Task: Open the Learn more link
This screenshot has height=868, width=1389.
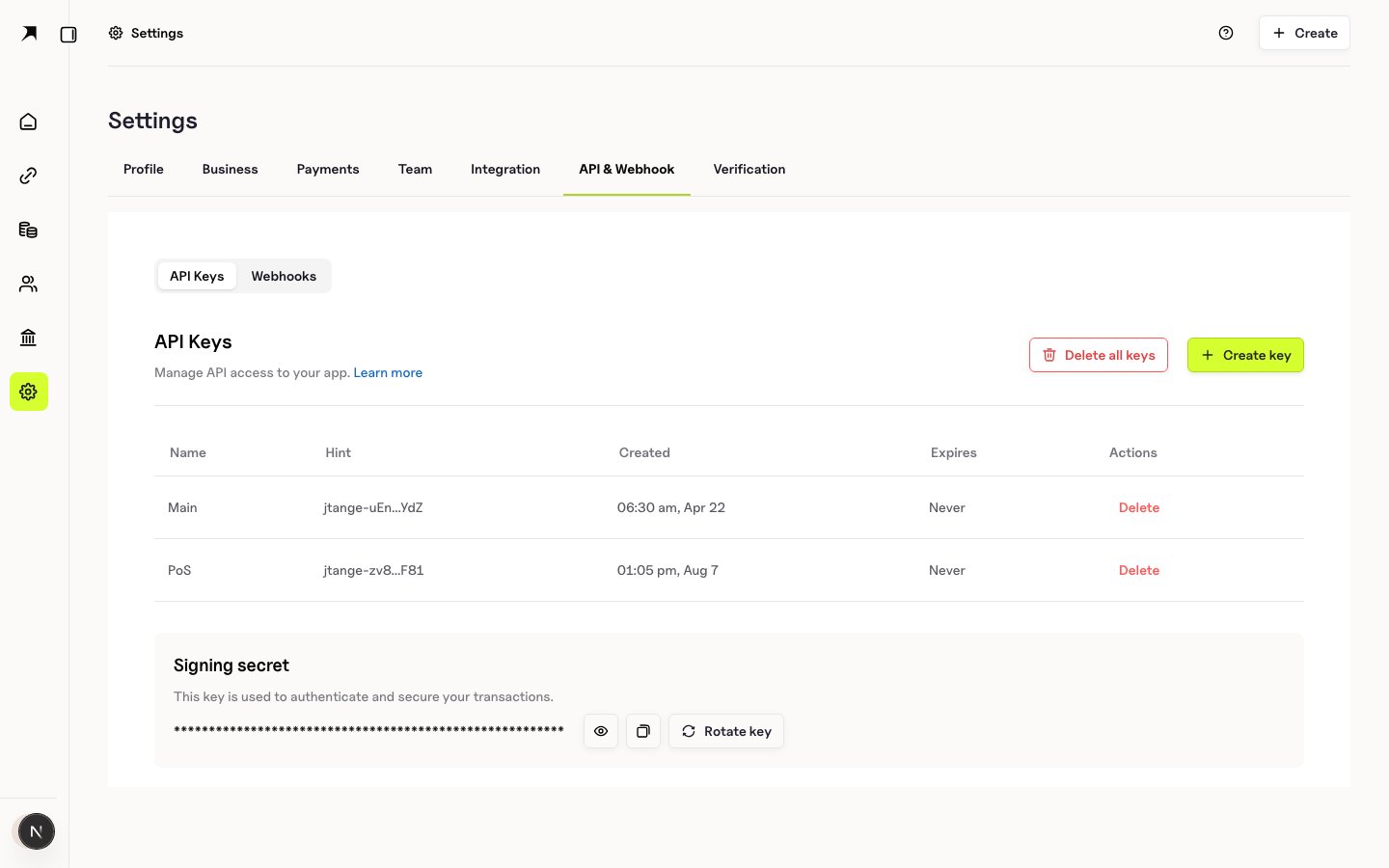Action: pyautogui.click(x=388, y=372)
